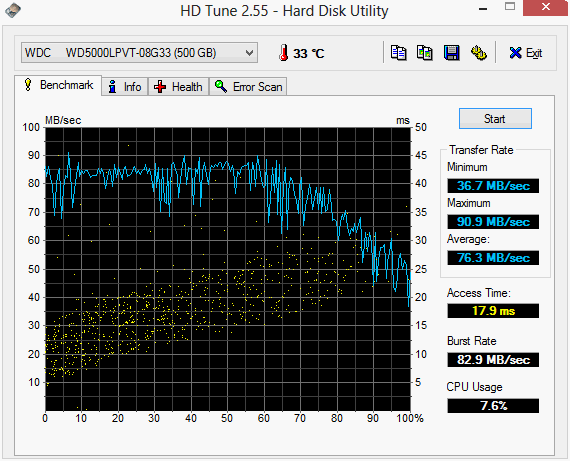Click the Access Time 17.9 ms field
Image resolution: width=570 pixels, height=461 pixels.
[493, 311]
